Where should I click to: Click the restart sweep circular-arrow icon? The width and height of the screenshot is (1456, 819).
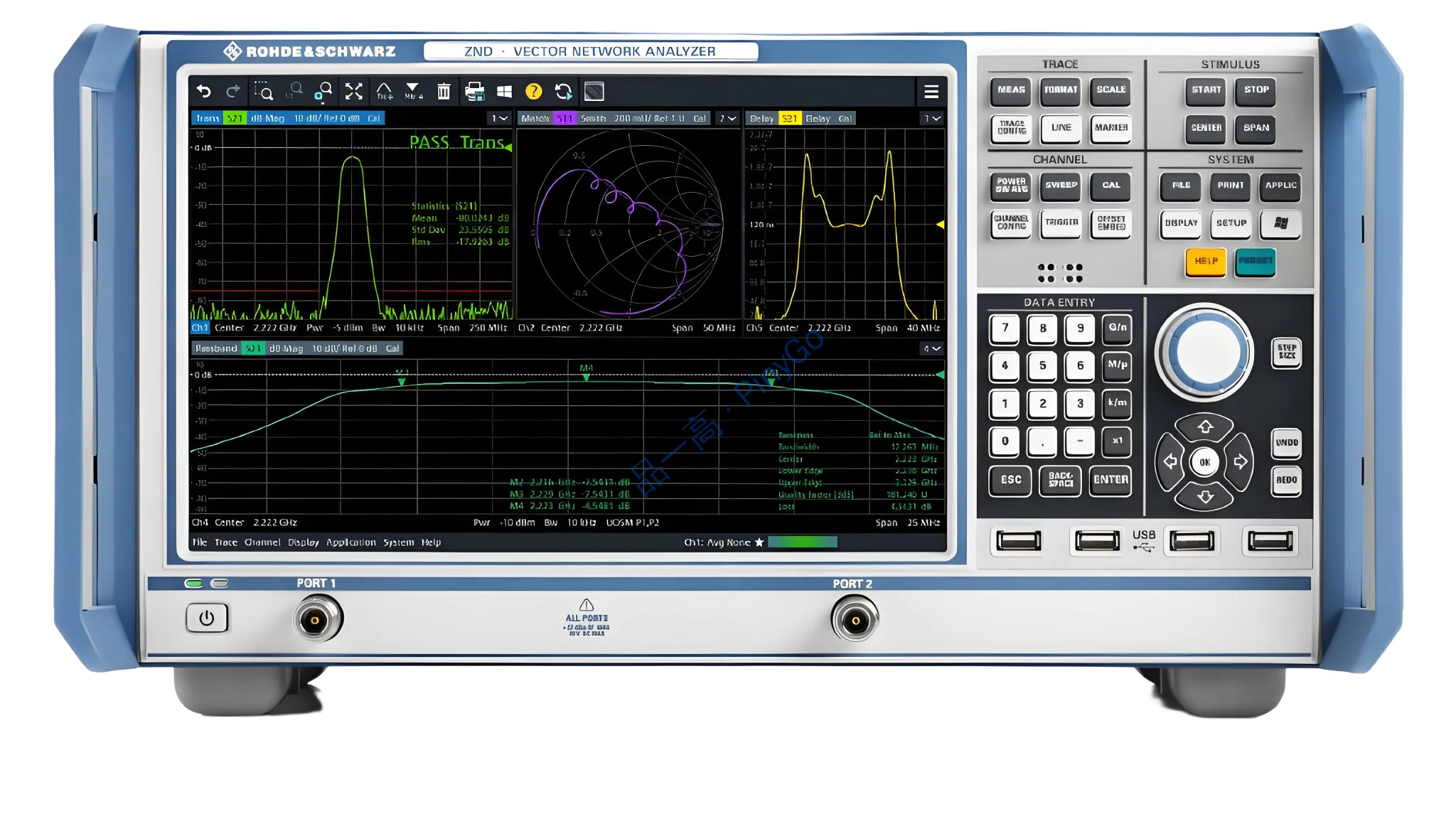pyautogui.click(x=564, y=91)
